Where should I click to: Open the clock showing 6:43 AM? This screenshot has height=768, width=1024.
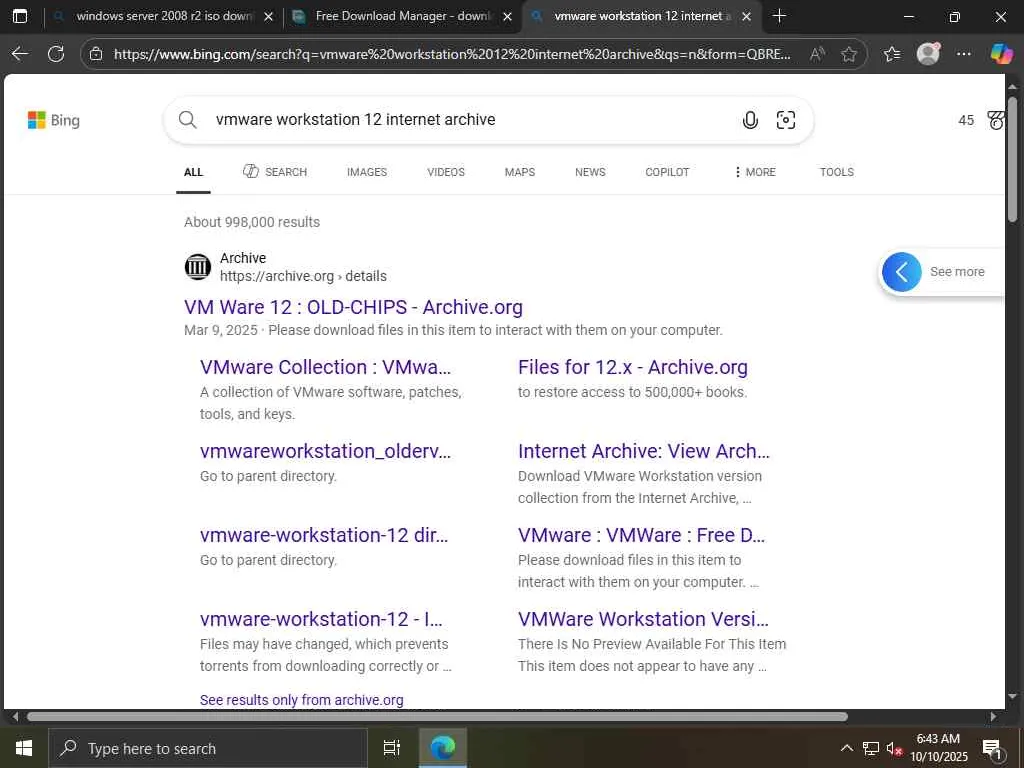(x=938, y=748)
